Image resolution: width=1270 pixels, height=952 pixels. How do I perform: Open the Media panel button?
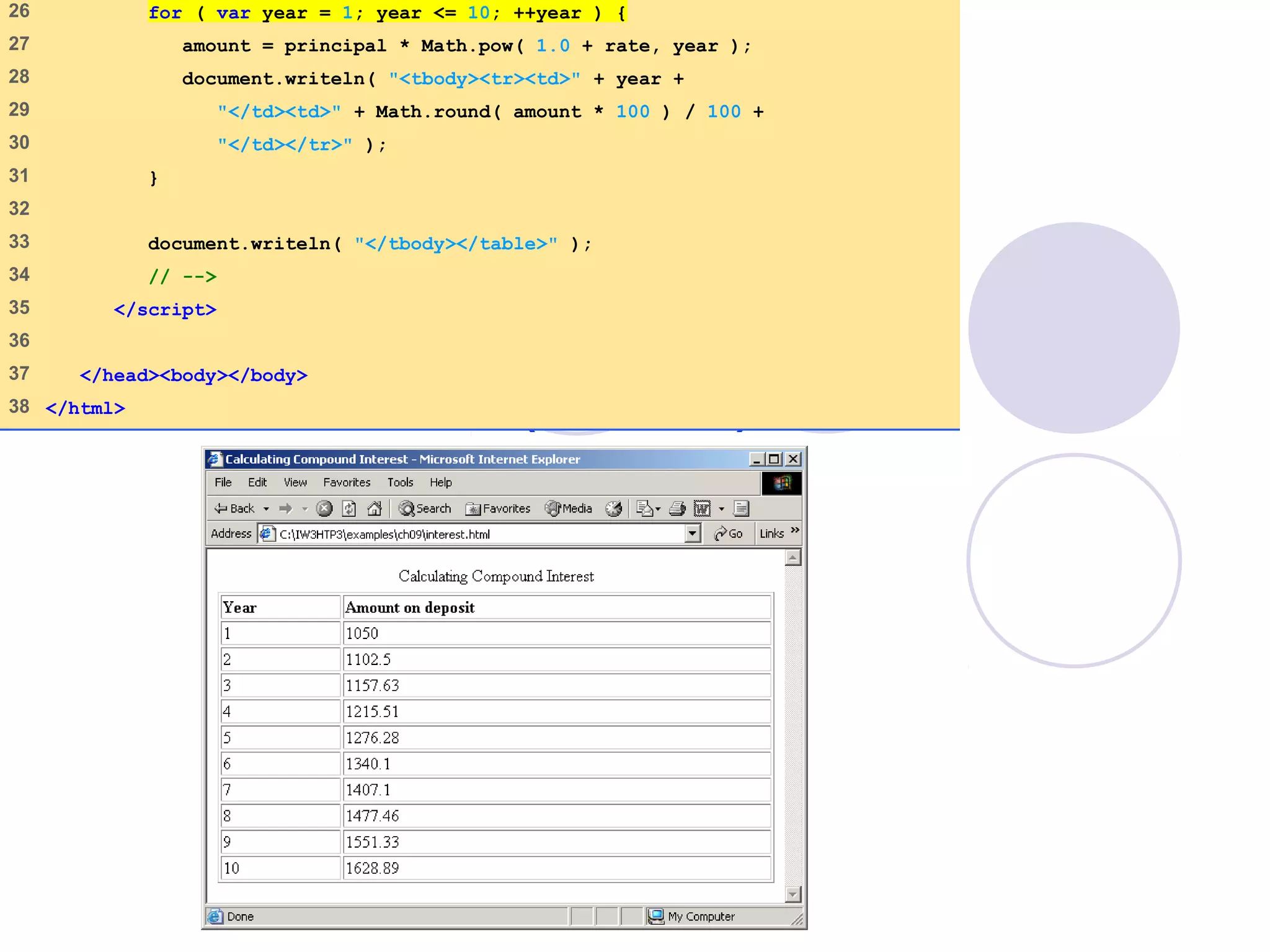(x=569, y=509)
